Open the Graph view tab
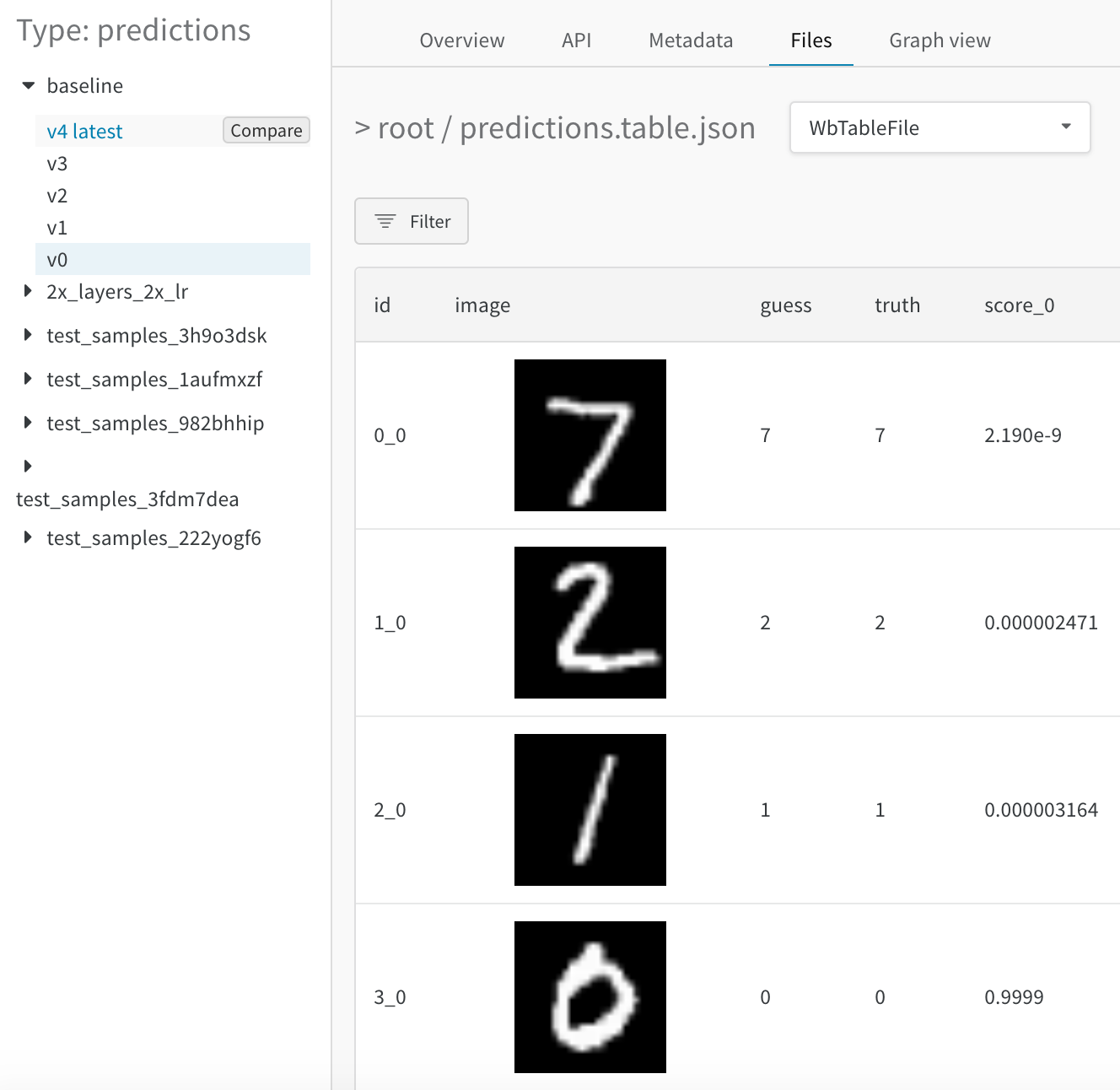Screen dimensions: 1120x1090 tap(939, 40)
